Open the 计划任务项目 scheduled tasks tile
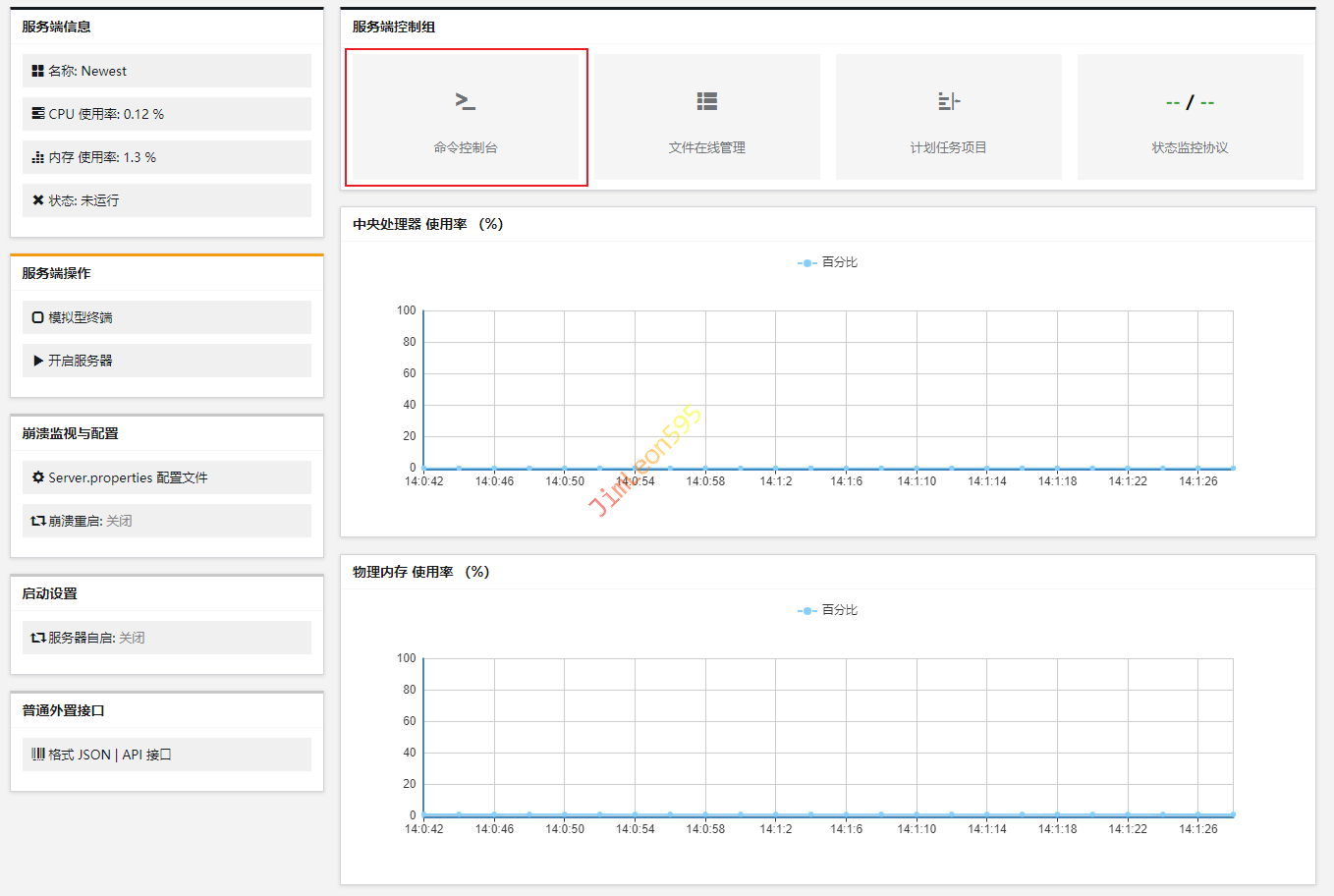The height and width of the screenshot is (896, 1334). point(948,117)
